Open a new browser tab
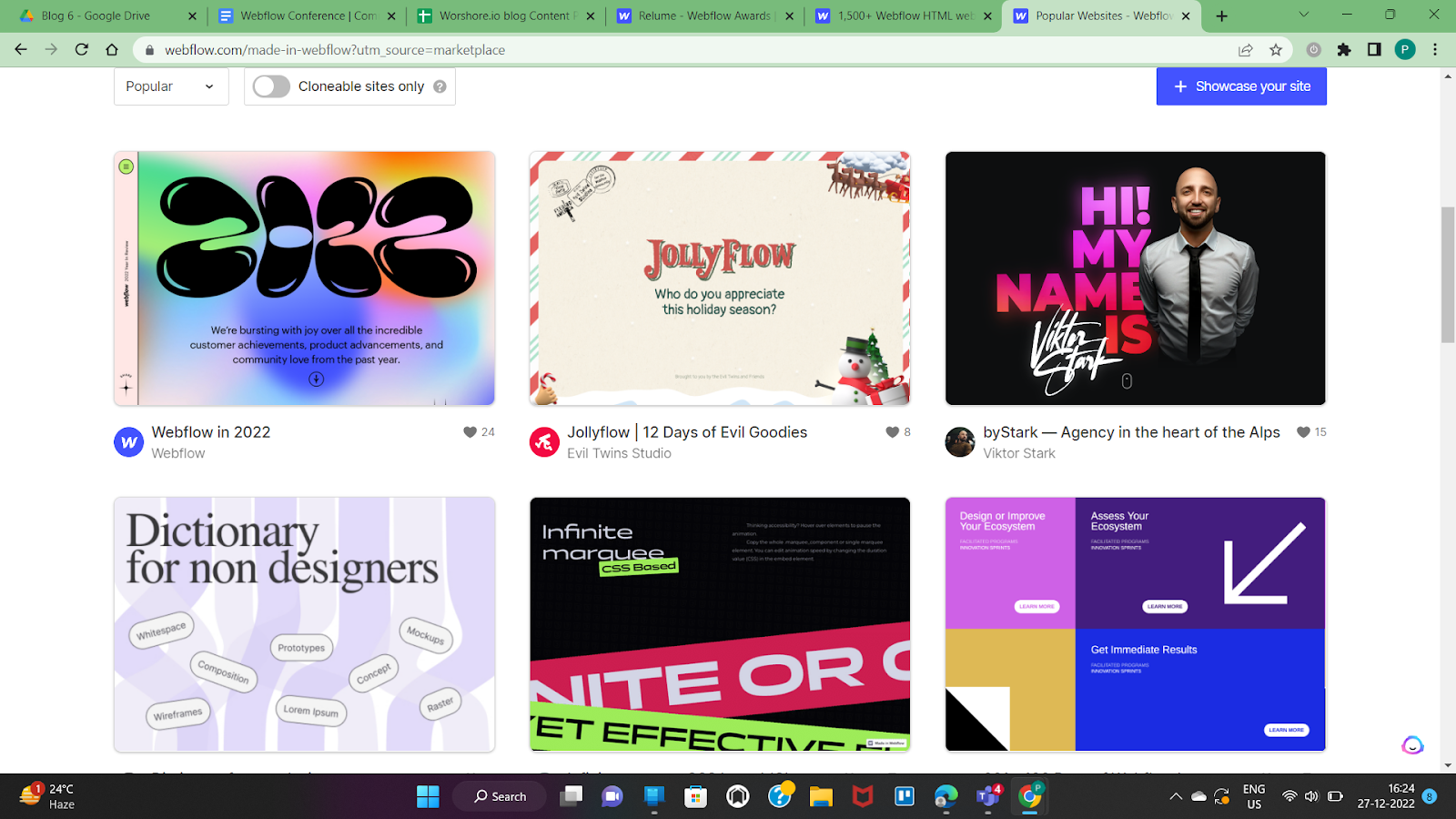Screen dimensions: 1456x819 tap(1222, 15)
